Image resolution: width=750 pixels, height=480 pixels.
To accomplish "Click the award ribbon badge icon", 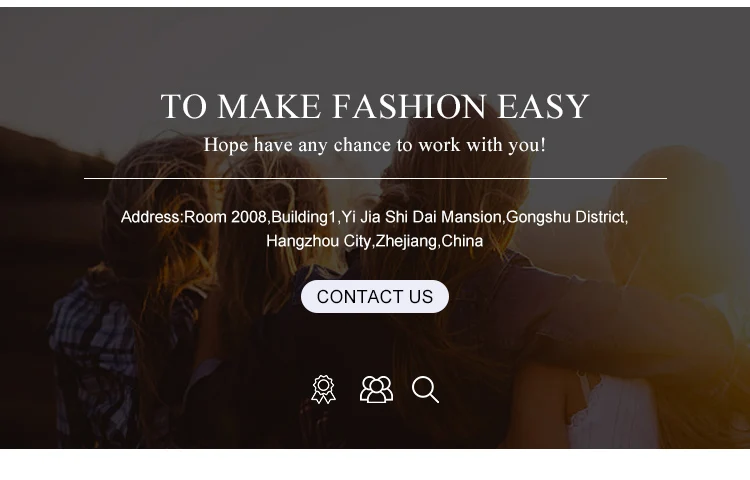I will point(323,389).
